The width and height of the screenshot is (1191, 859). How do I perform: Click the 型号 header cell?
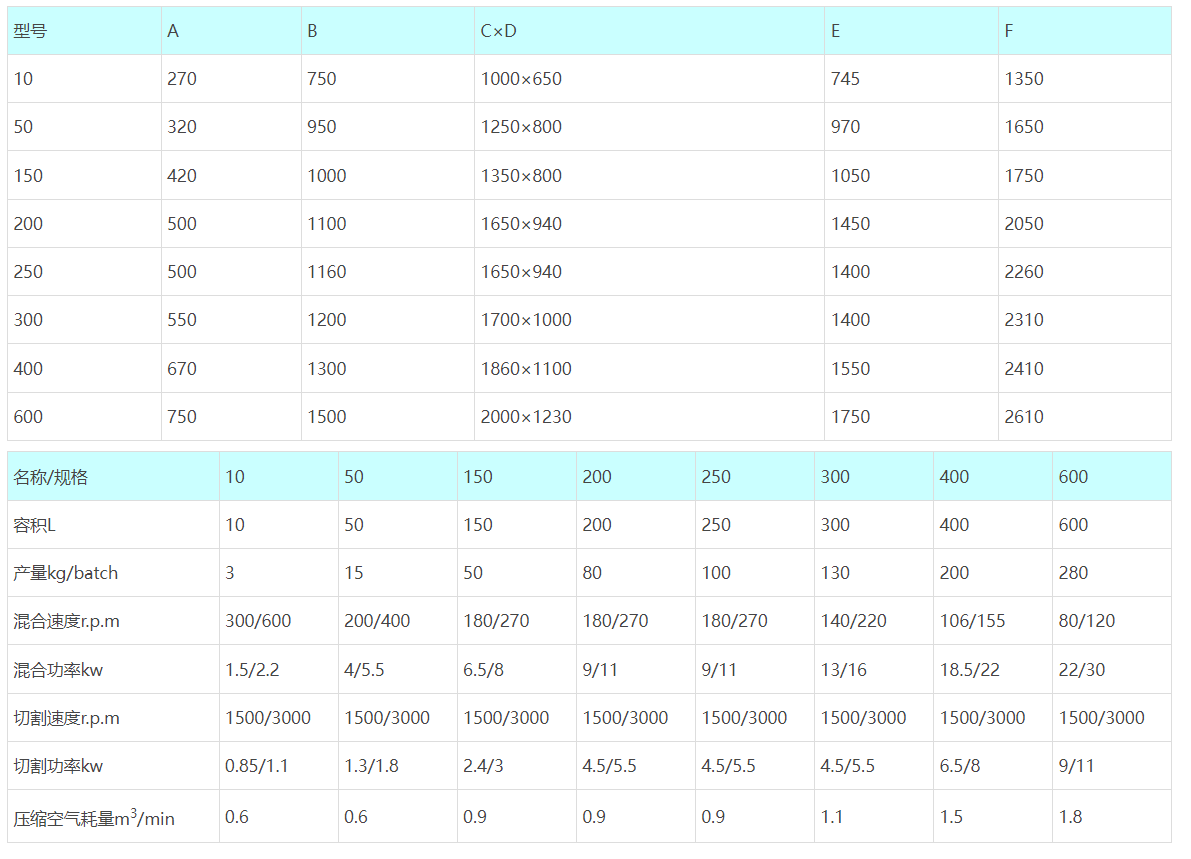point(30,31)
